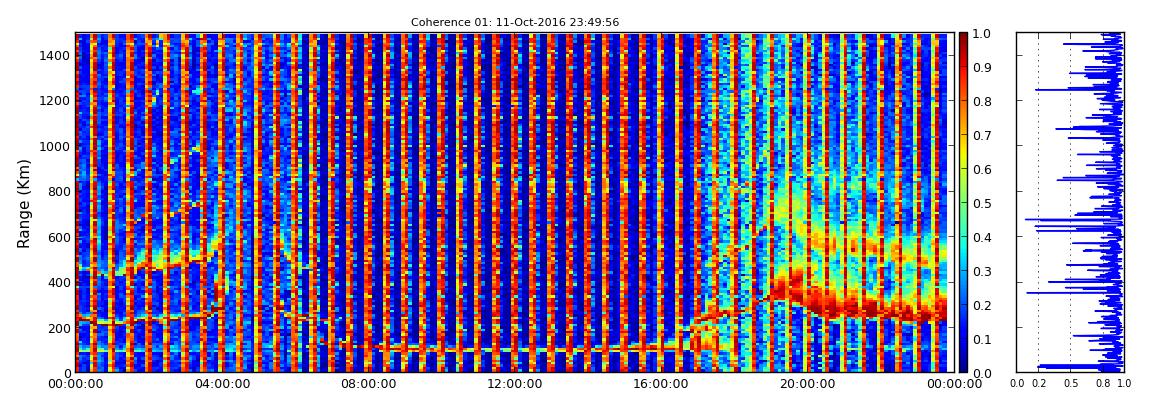1150x407 pixels.
Task: Click the 0.5 tick of the profile plot
Action: pyautogui.click(x=1070, y=384)
